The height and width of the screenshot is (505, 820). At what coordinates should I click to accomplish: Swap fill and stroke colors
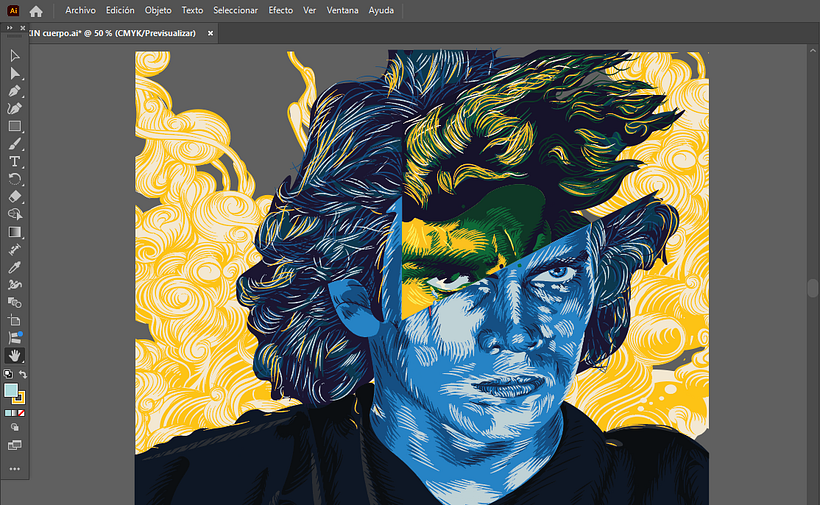[23, 374]
